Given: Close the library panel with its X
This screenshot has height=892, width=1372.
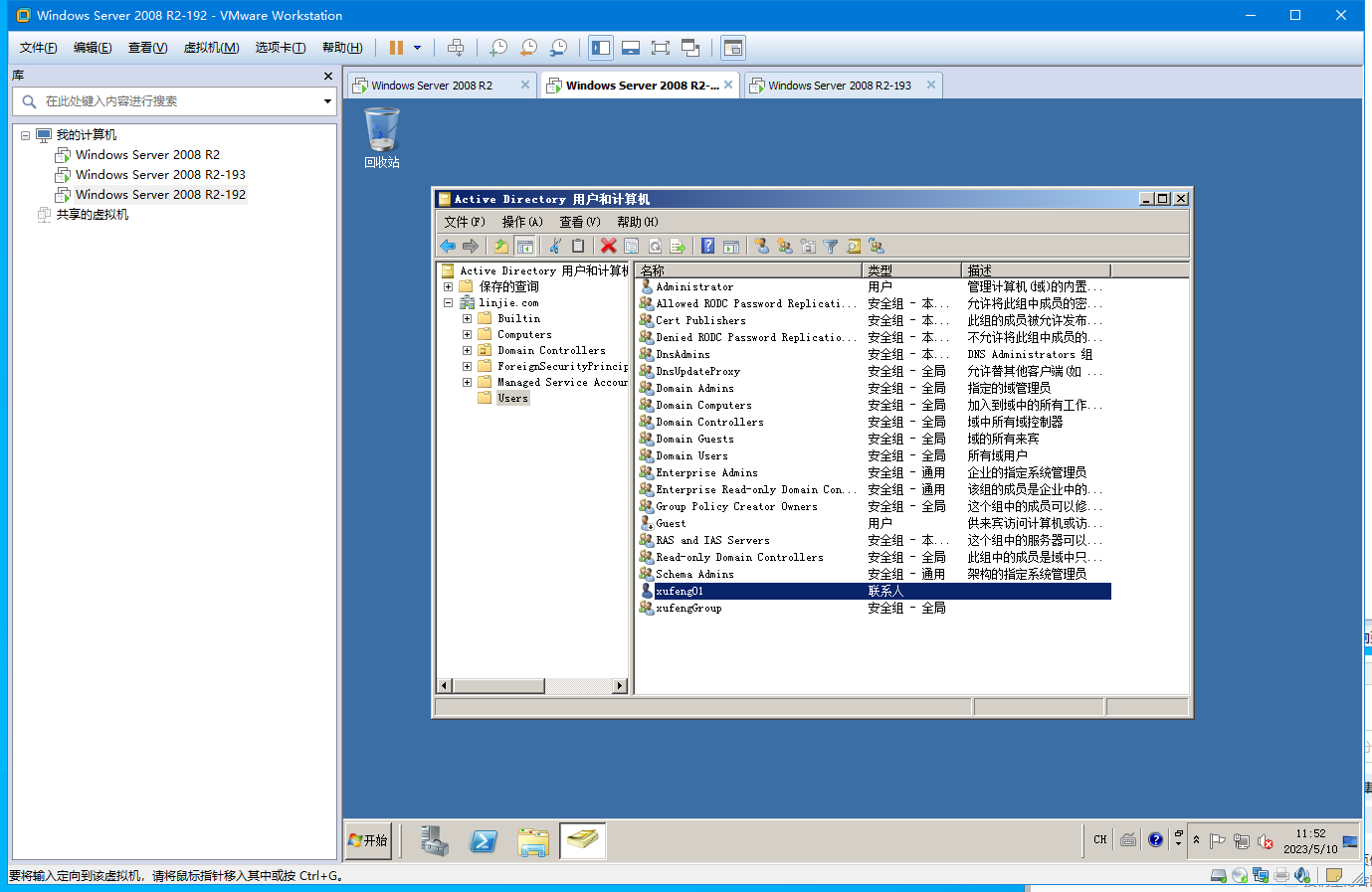Looking at the screenshot, I should point(328,76).
